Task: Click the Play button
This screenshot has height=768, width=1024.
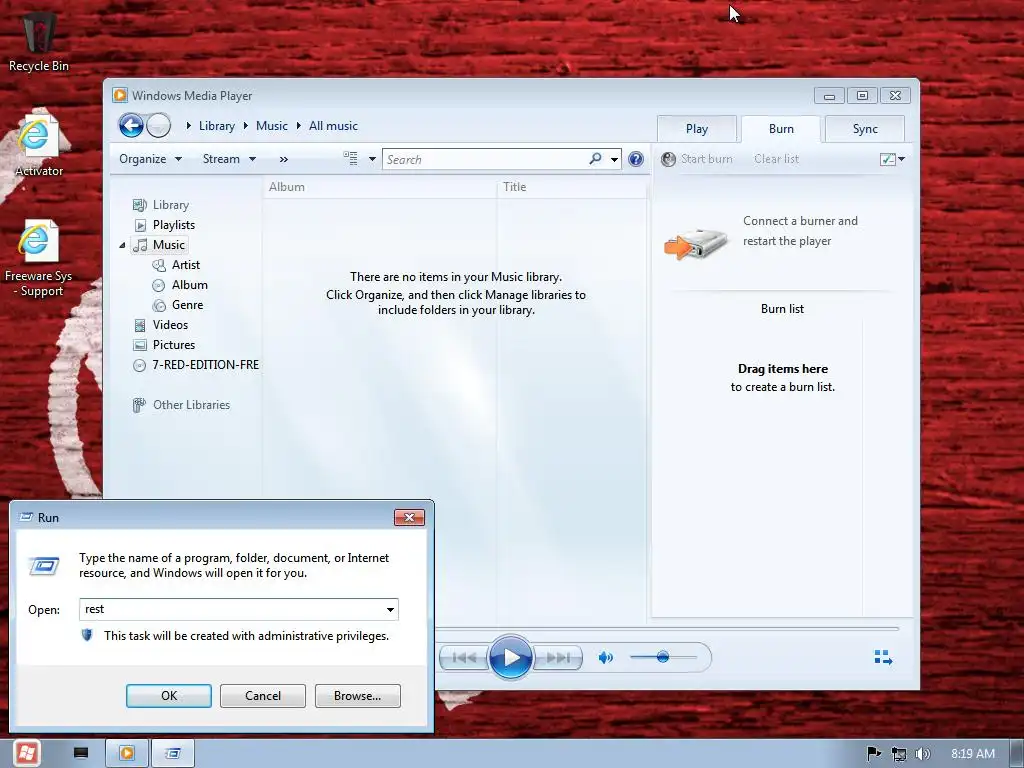Action: [510, 657]
